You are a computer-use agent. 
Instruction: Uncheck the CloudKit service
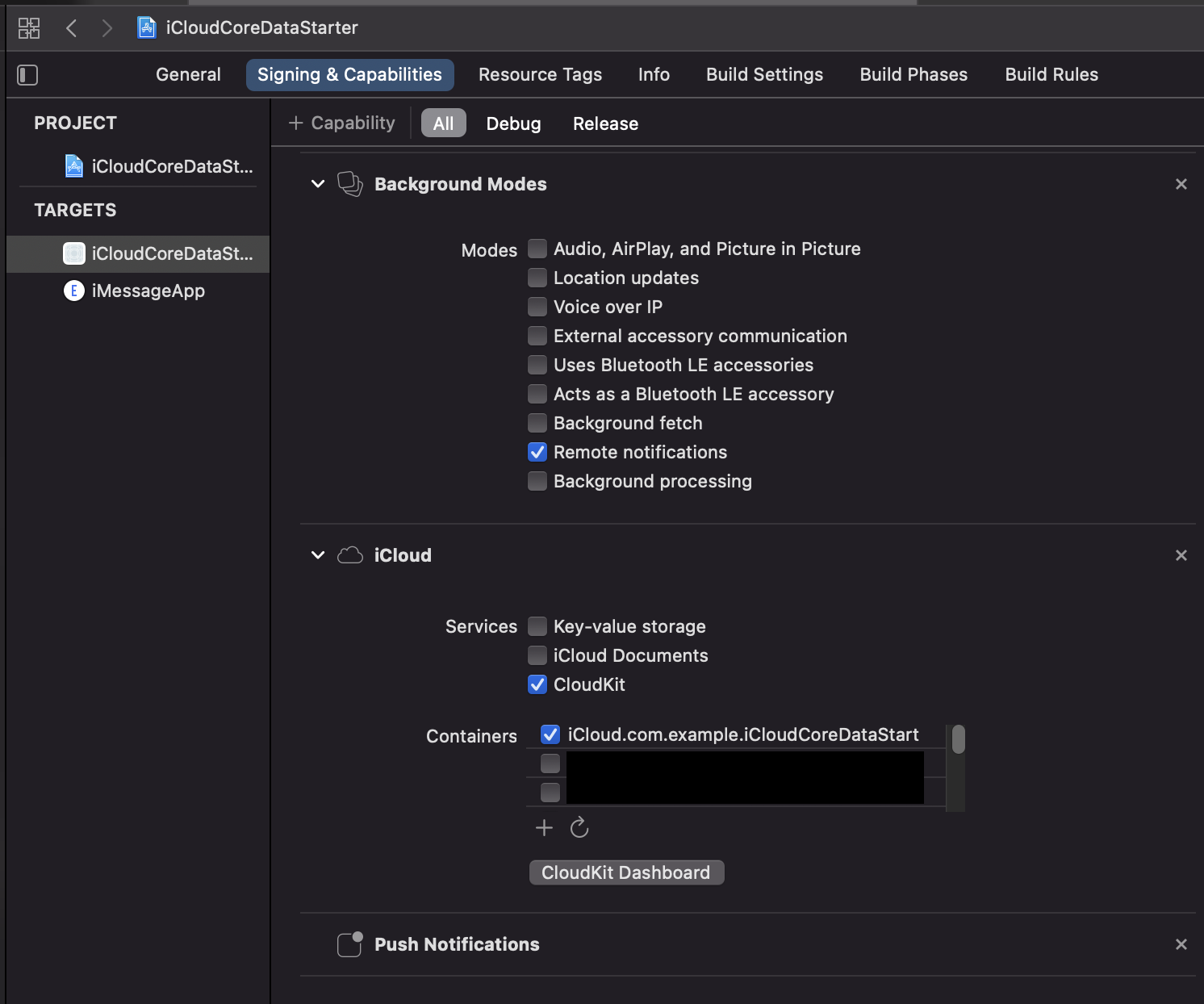click(x=537, y=684)
